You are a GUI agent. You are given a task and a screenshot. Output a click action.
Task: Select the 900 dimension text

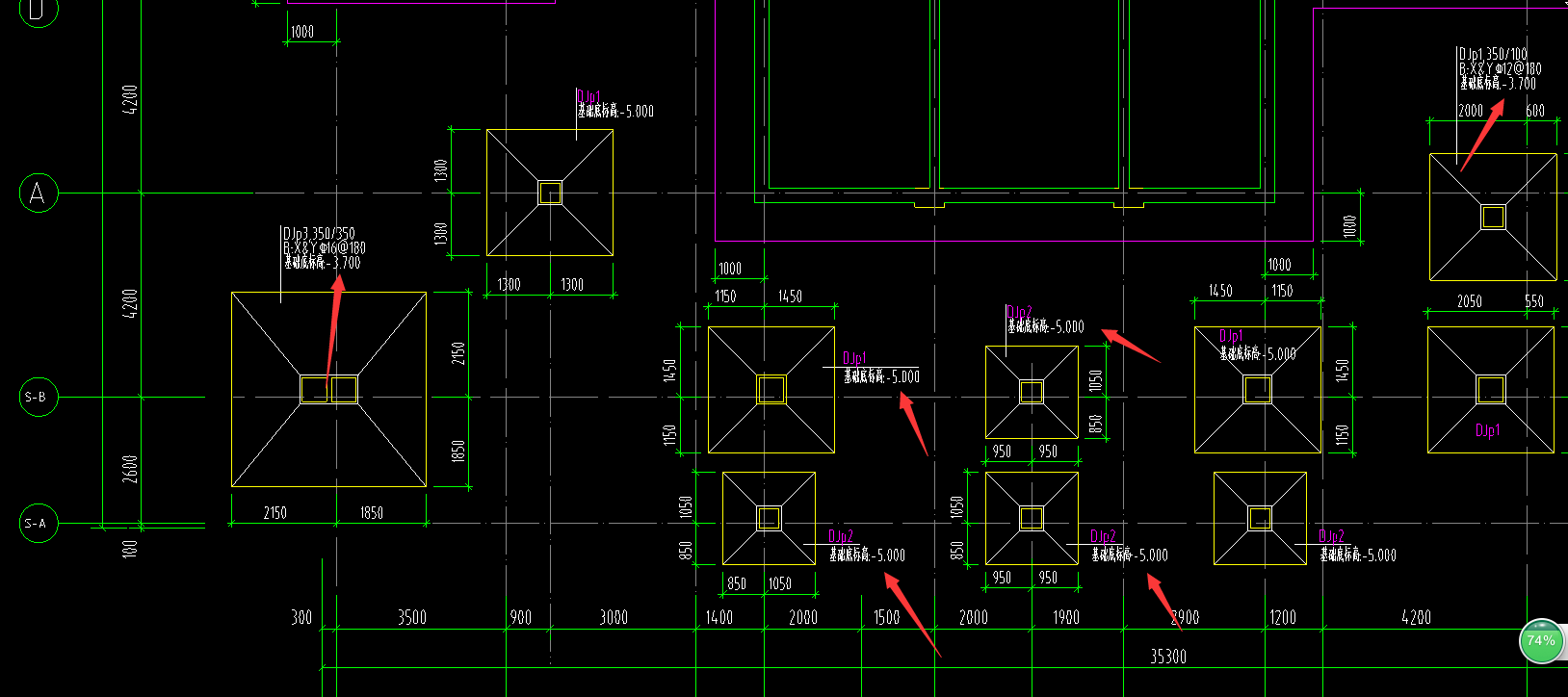tap(520, 617)
